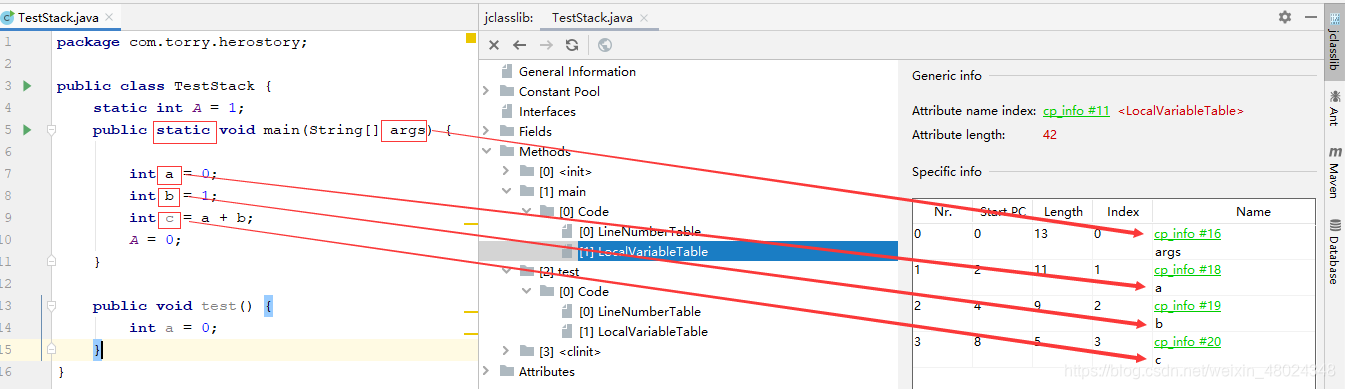
Task: Follow the cp_info #11 attribute name link
Action: click(x=1077, y=111)
